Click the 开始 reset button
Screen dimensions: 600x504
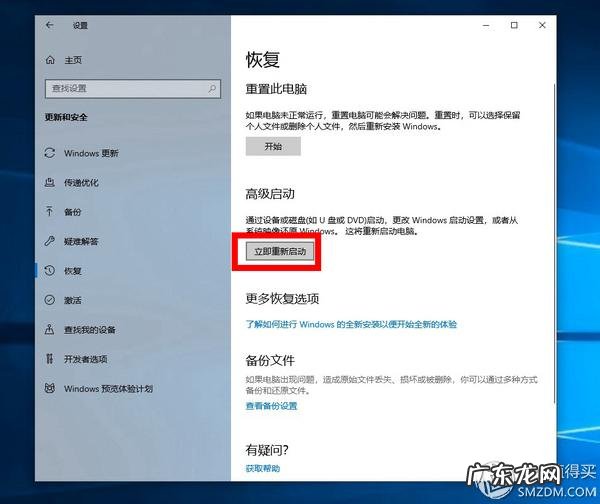(273, 147)
